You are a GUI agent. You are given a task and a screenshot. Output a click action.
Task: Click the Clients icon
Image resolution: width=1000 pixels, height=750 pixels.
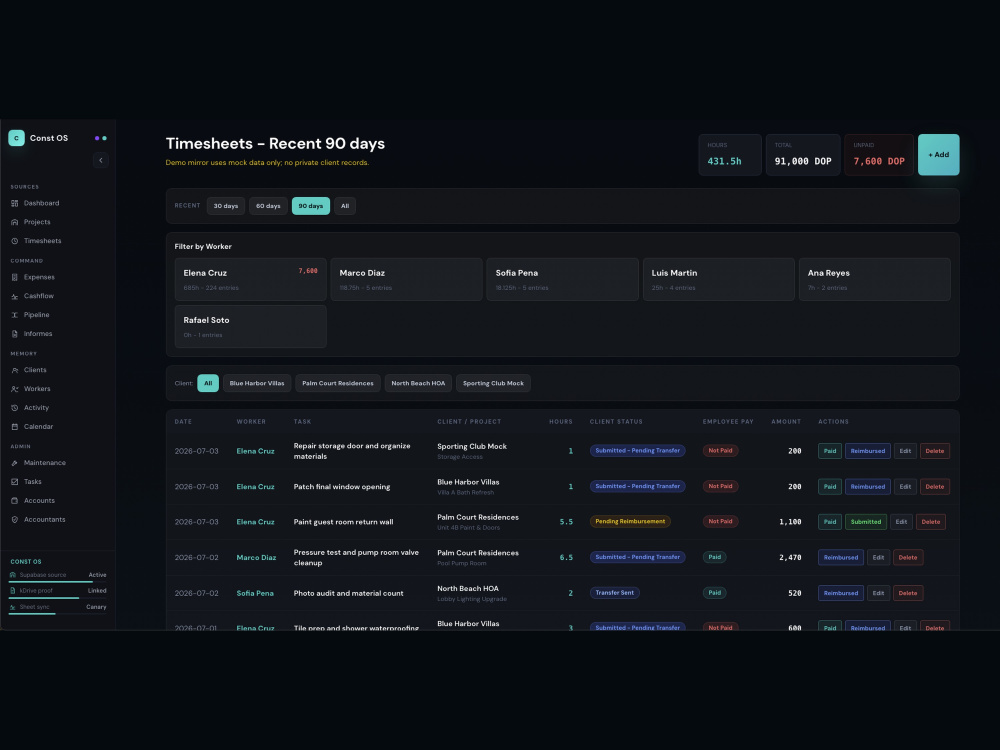click(x=15, y=370)
